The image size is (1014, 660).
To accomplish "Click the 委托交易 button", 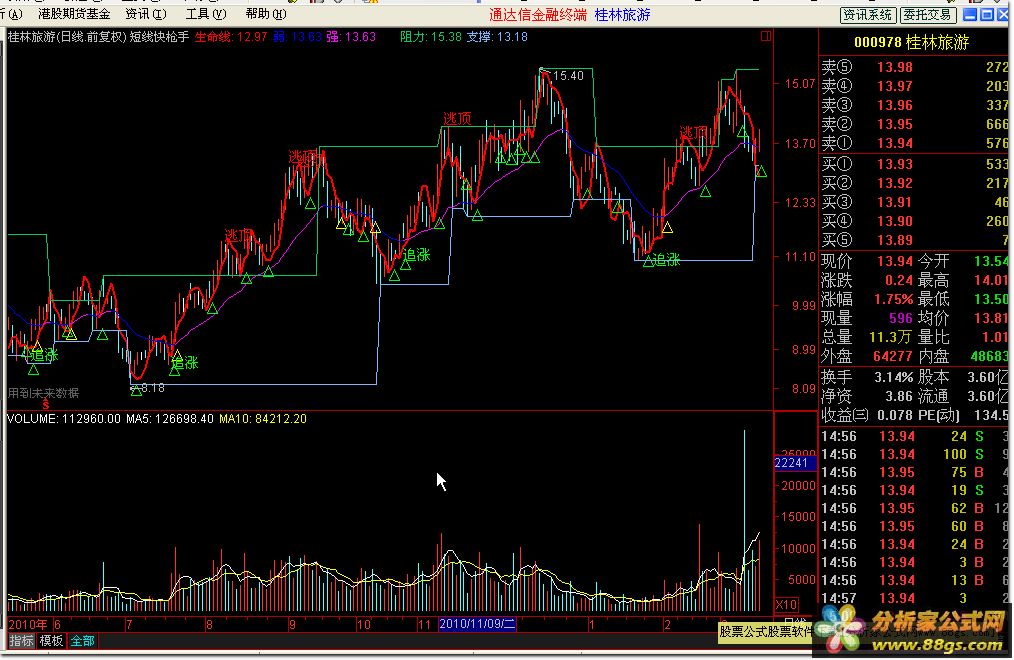I will [927, 15].
